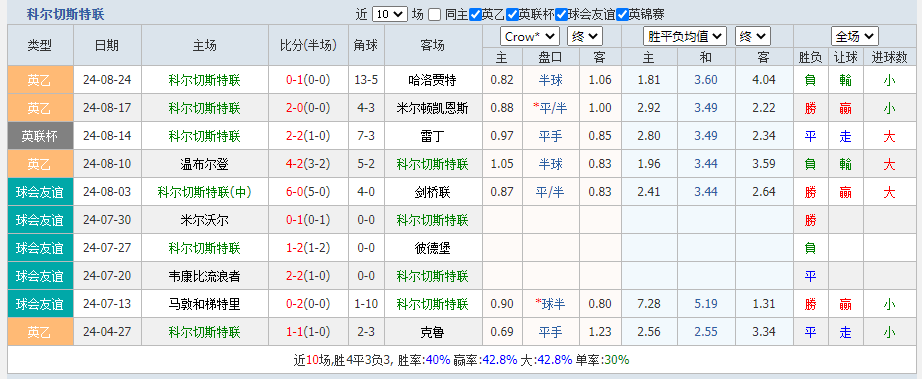Uncheck the 英乙 league filter
The image size is (922, 379).
pyautogui.click(x=475, y=15)
